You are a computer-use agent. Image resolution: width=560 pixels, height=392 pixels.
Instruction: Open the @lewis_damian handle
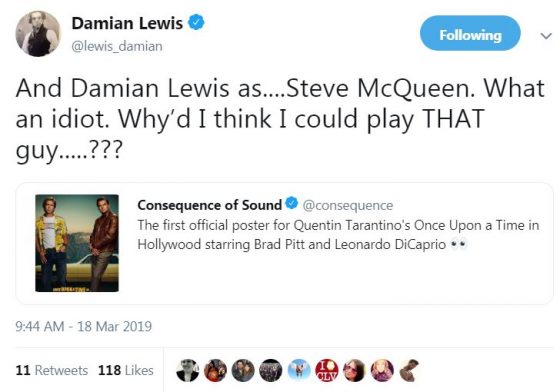pos(117,46)
